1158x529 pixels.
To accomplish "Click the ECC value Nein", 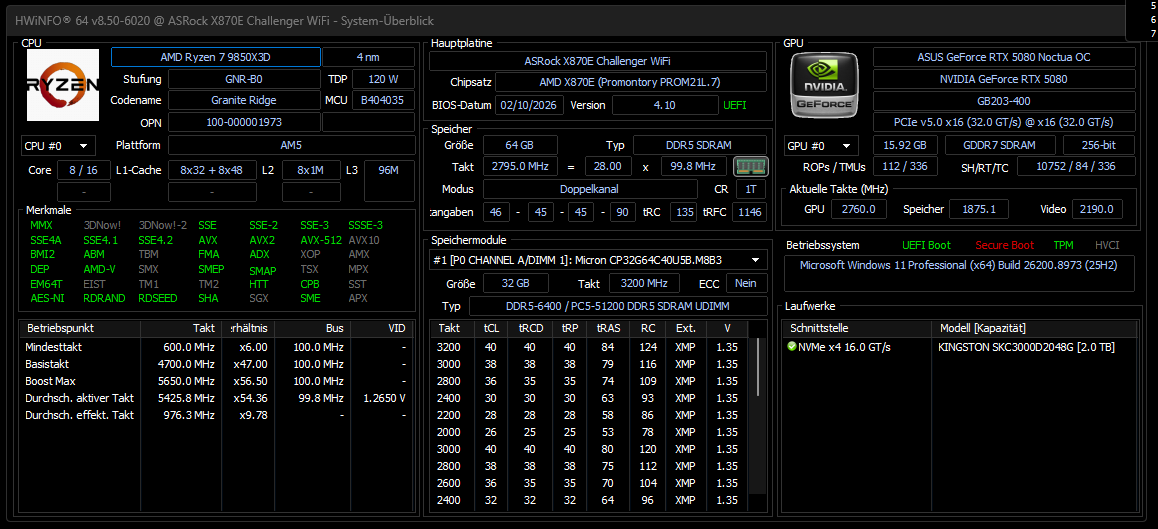I will (x=747, y=283).
